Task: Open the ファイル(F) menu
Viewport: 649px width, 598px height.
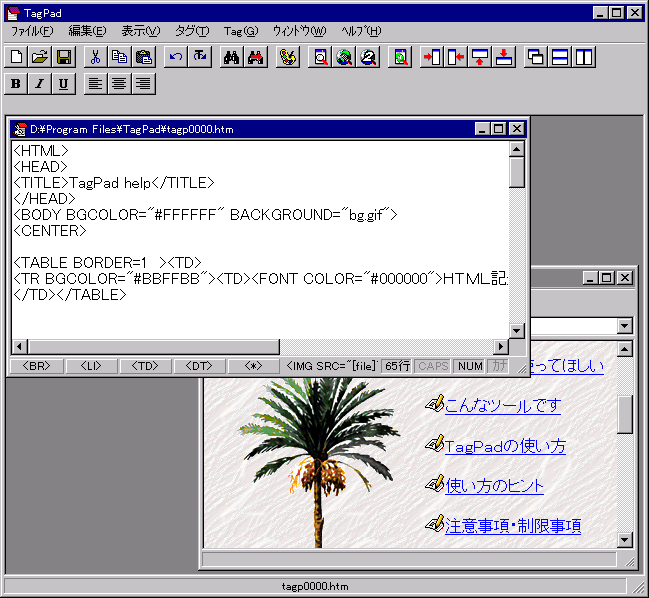Action: point(32,31)
